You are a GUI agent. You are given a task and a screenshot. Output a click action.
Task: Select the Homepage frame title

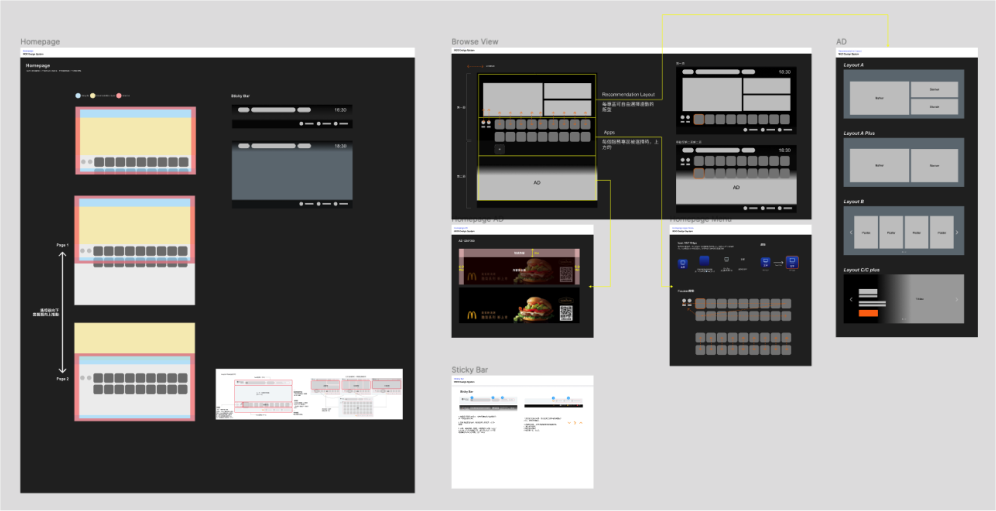40,42
